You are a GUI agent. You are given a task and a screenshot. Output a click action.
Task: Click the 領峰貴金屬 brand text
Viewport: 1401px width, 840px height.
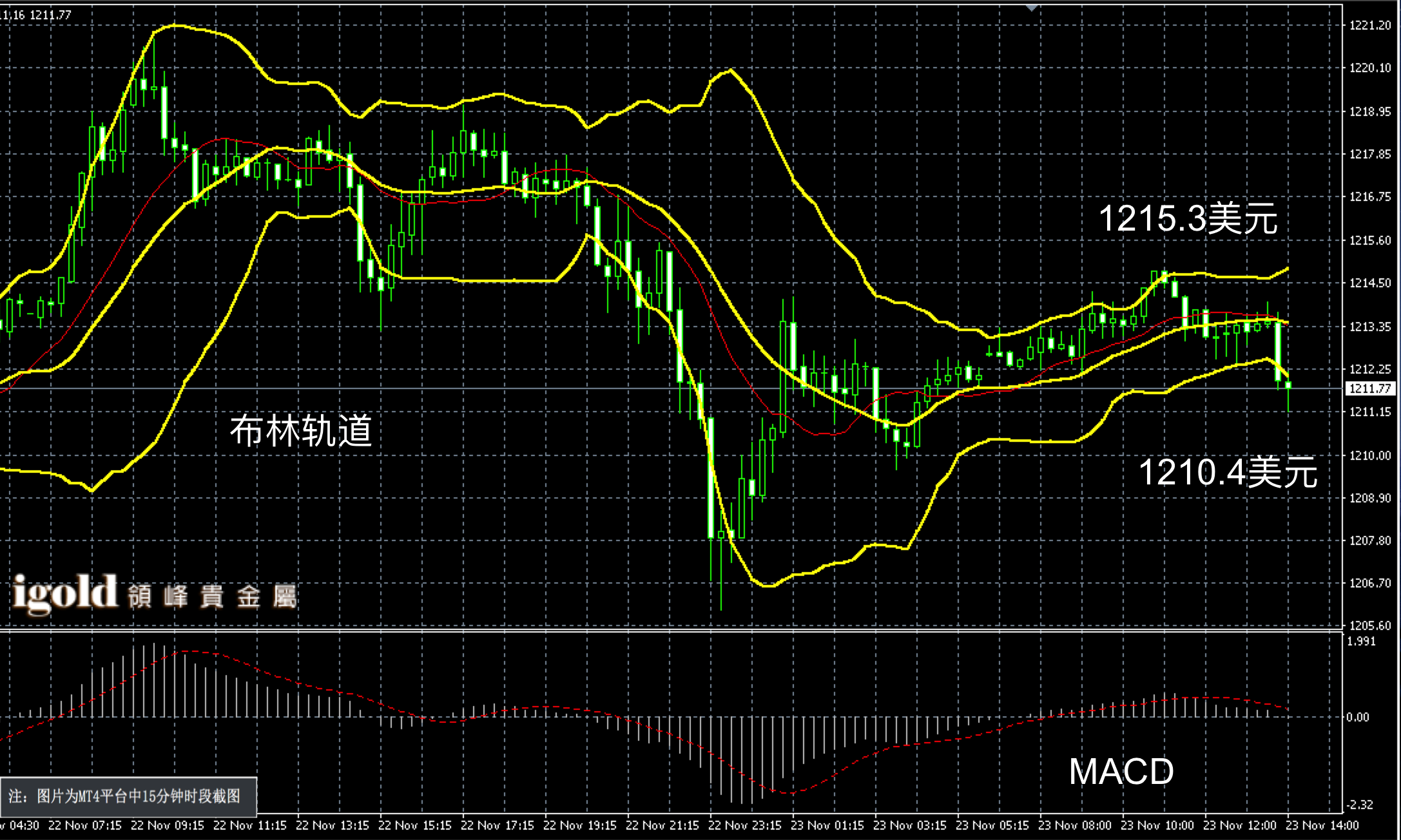pos(213,597)
